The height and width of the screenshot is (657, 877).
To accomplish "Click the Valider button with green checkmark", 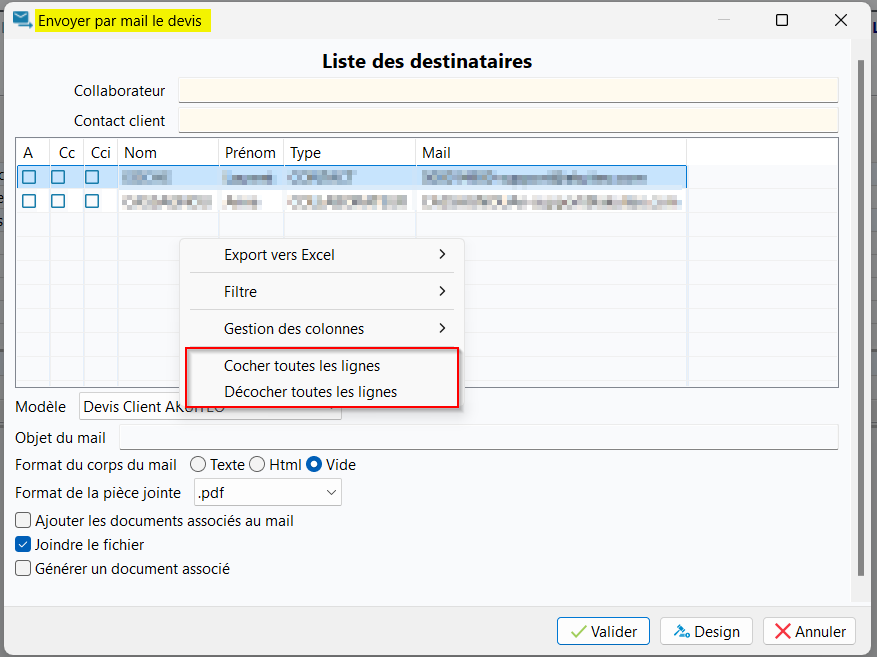I will coord(603,631).
